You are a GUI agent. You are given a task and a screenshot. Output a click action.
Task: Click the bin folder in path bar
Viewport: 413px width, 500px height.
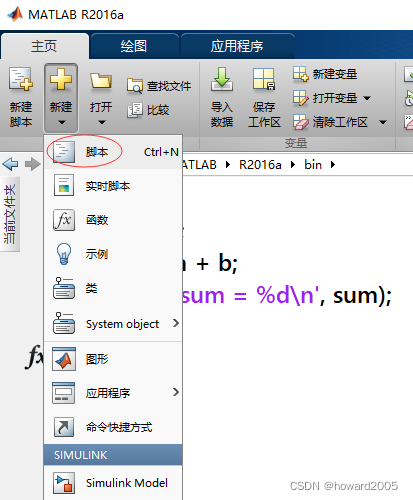tap(313, 165)
